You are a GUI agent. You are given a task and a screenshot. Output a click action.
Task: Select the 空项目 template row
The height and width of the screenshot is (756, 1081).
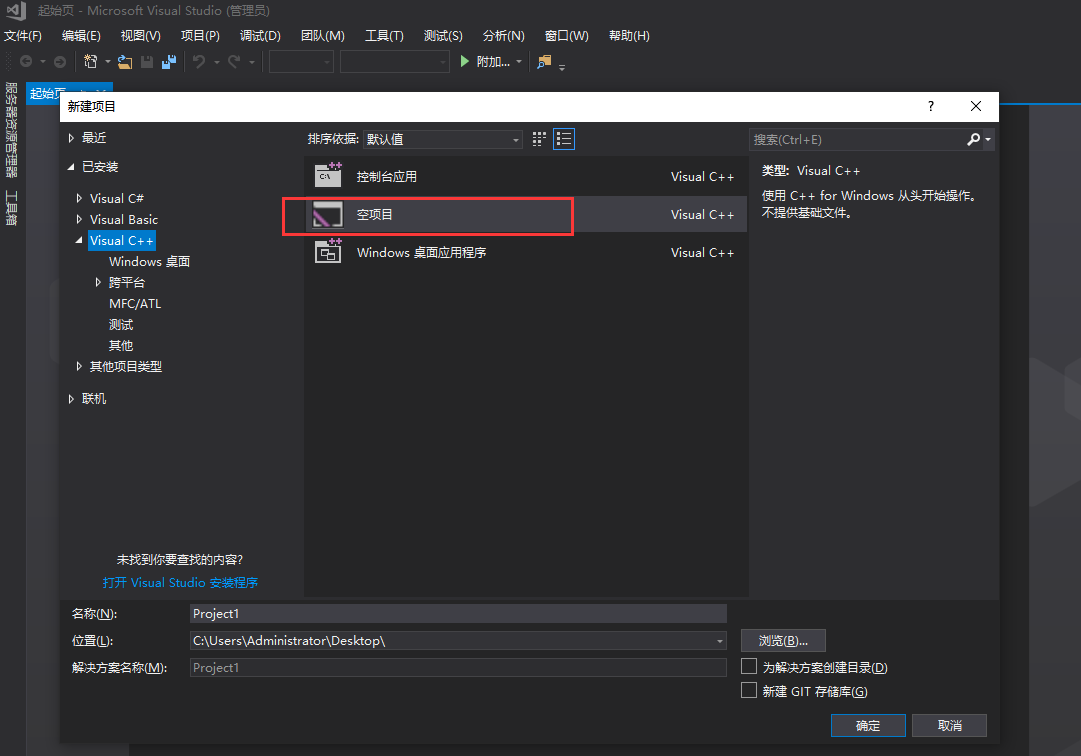click(525, 214)
